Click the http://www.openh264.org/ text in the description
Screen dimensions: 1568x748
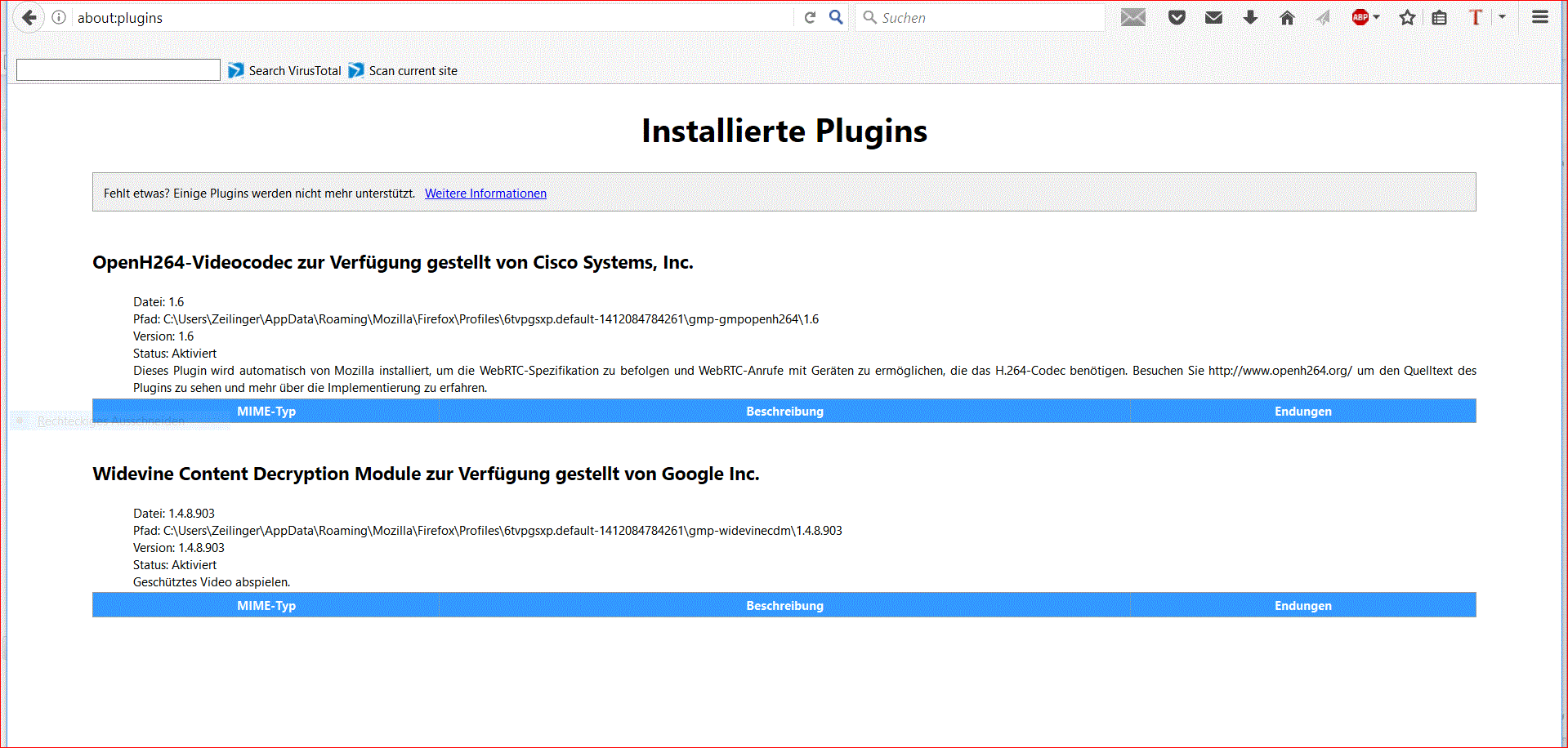coord(1280,371)
